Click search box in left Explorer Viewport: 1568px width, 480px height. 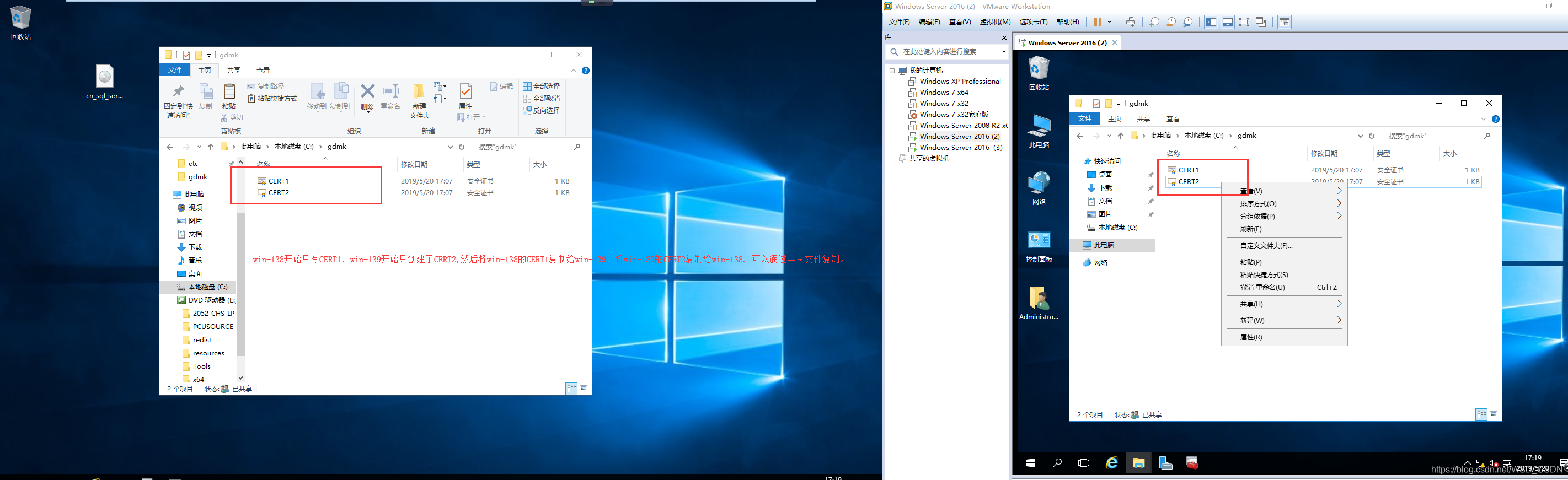(529, 147)
